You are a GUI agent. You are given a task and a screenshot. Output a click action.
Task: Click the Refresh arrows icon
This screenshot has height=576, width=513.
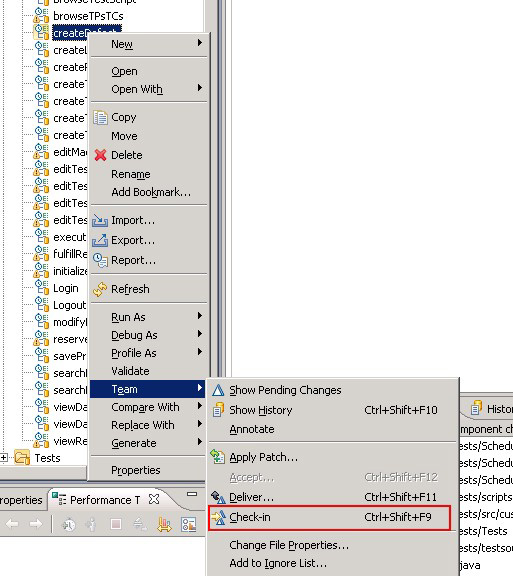tap(100, 289)
